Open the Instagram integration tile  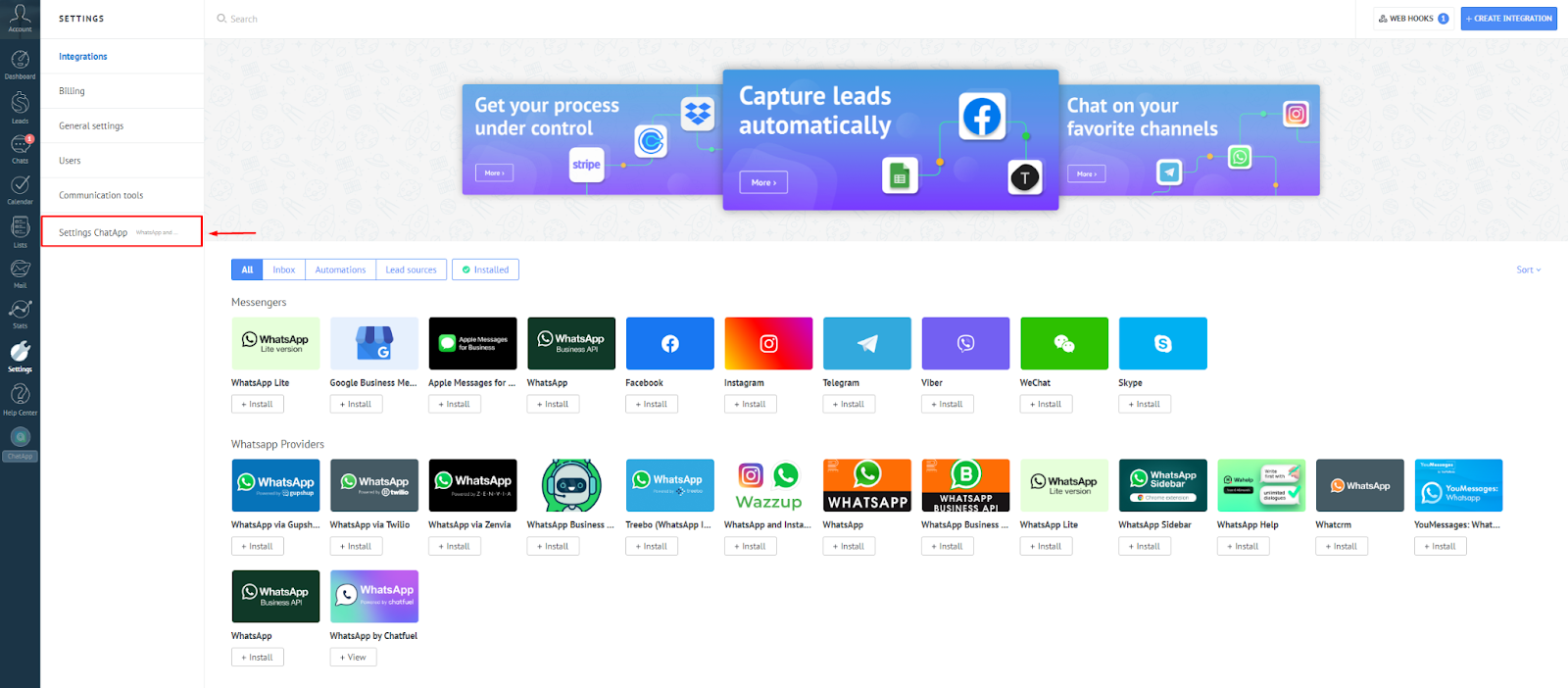(x=768, y=343)
